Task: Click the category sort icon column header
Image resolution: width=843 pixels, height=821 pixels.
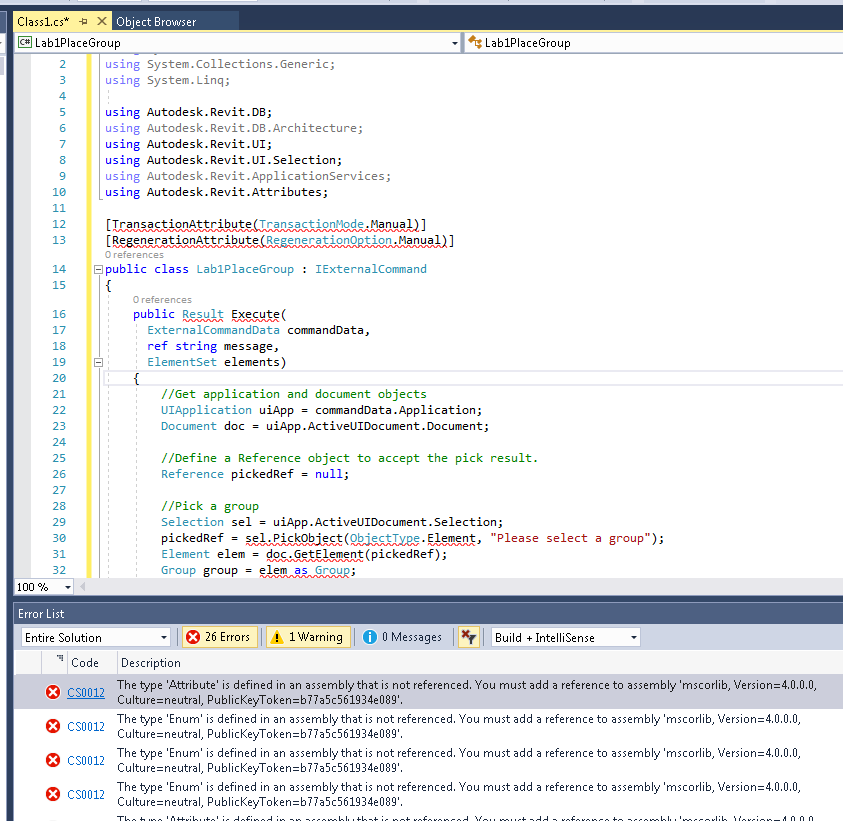Action: 60,658
